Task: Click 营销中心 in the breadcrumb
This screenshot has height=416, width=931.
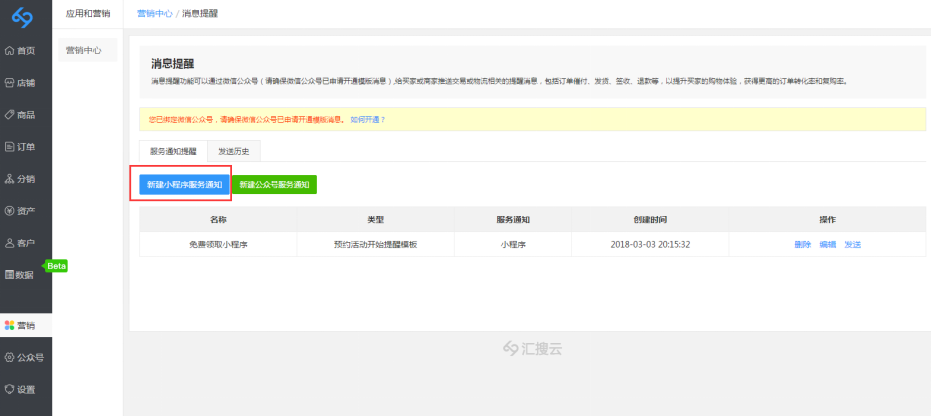Action: pos(153,14)
